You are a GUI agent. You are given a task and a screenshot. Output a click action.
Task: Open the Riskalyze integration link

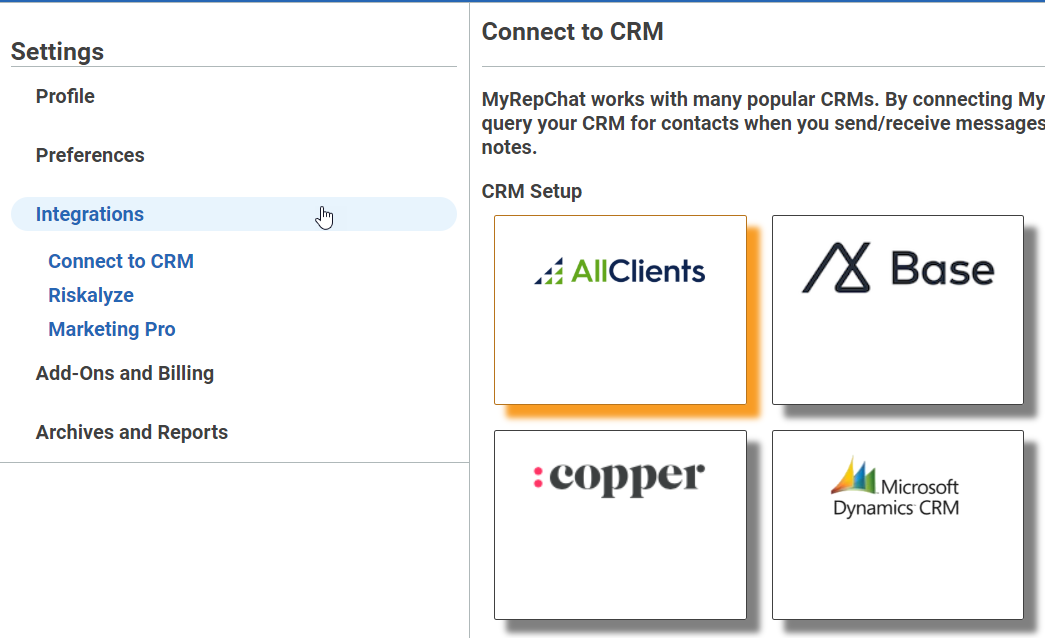91,295
